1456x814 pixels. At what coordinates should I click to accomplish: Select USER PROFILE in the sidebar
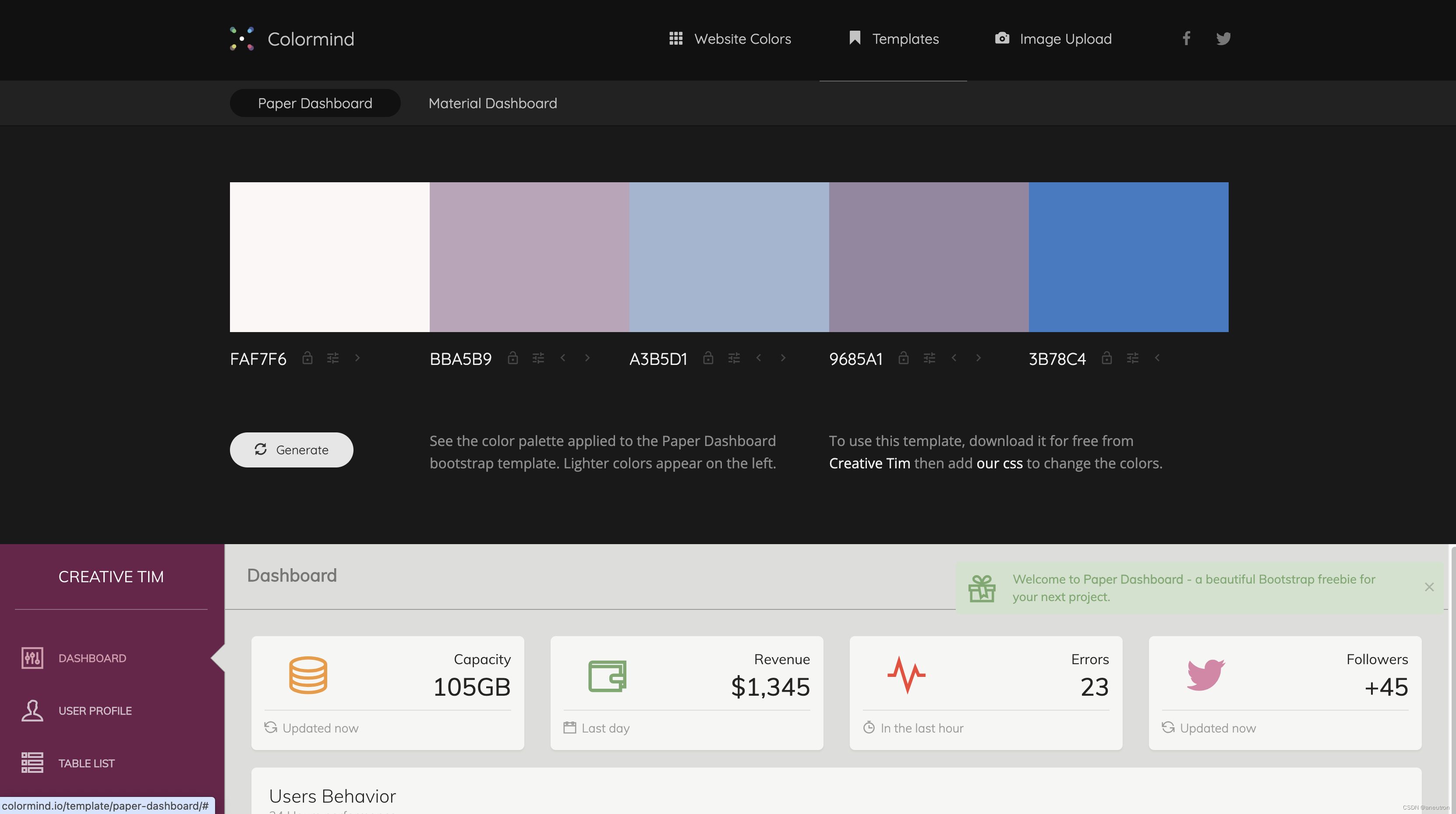[95, 711]
